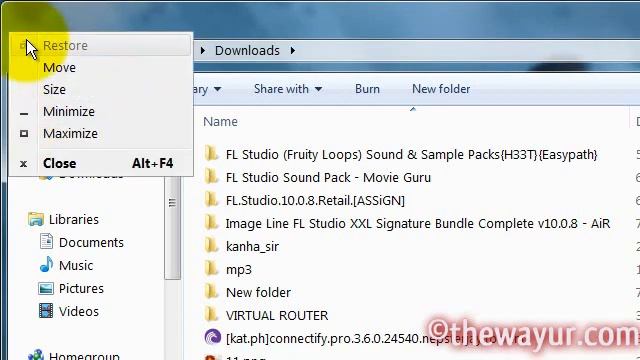640x360 pixels.
Task: Select folder icon of FL Studio (Fruity Loops) Sound & Sample Packs
Action: pos(212,153)
